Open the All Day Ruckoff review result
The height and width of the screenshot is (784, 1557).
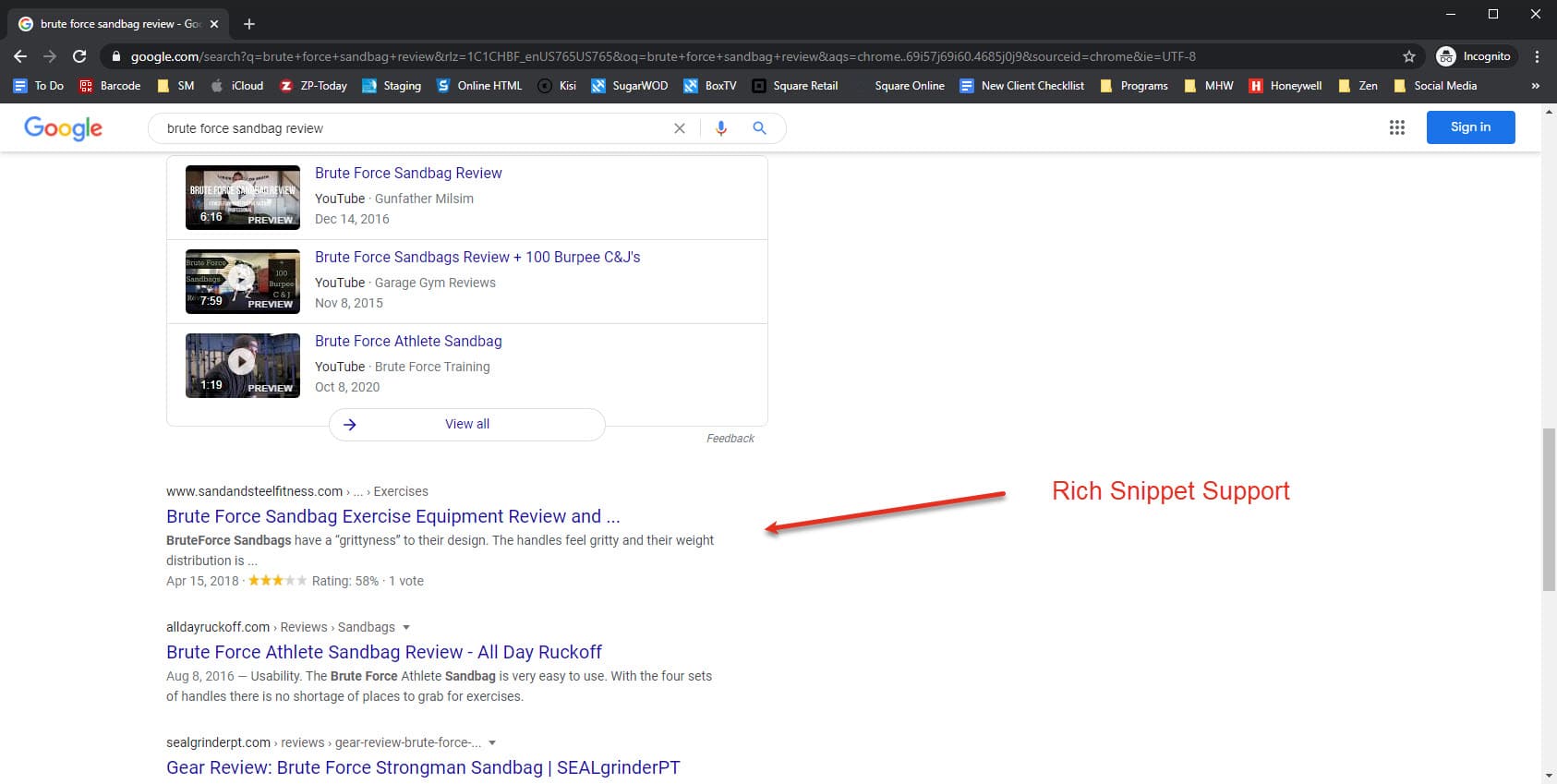click(x=384, y=652)
